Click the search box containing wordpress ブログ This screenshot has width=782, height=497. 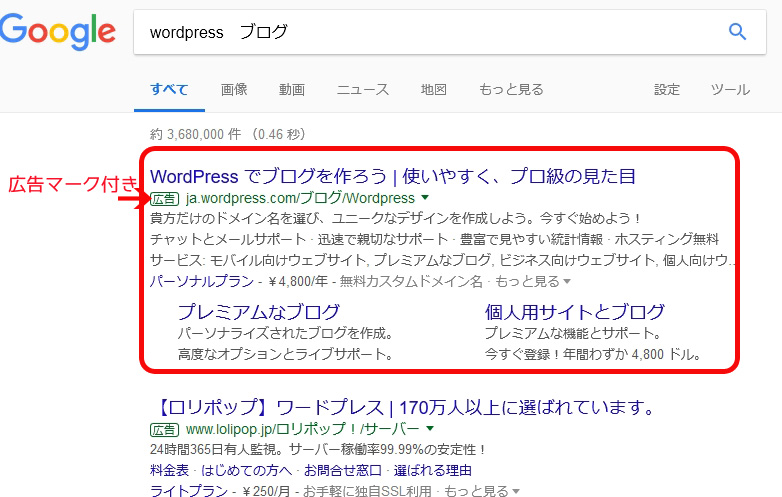(450, 32)
